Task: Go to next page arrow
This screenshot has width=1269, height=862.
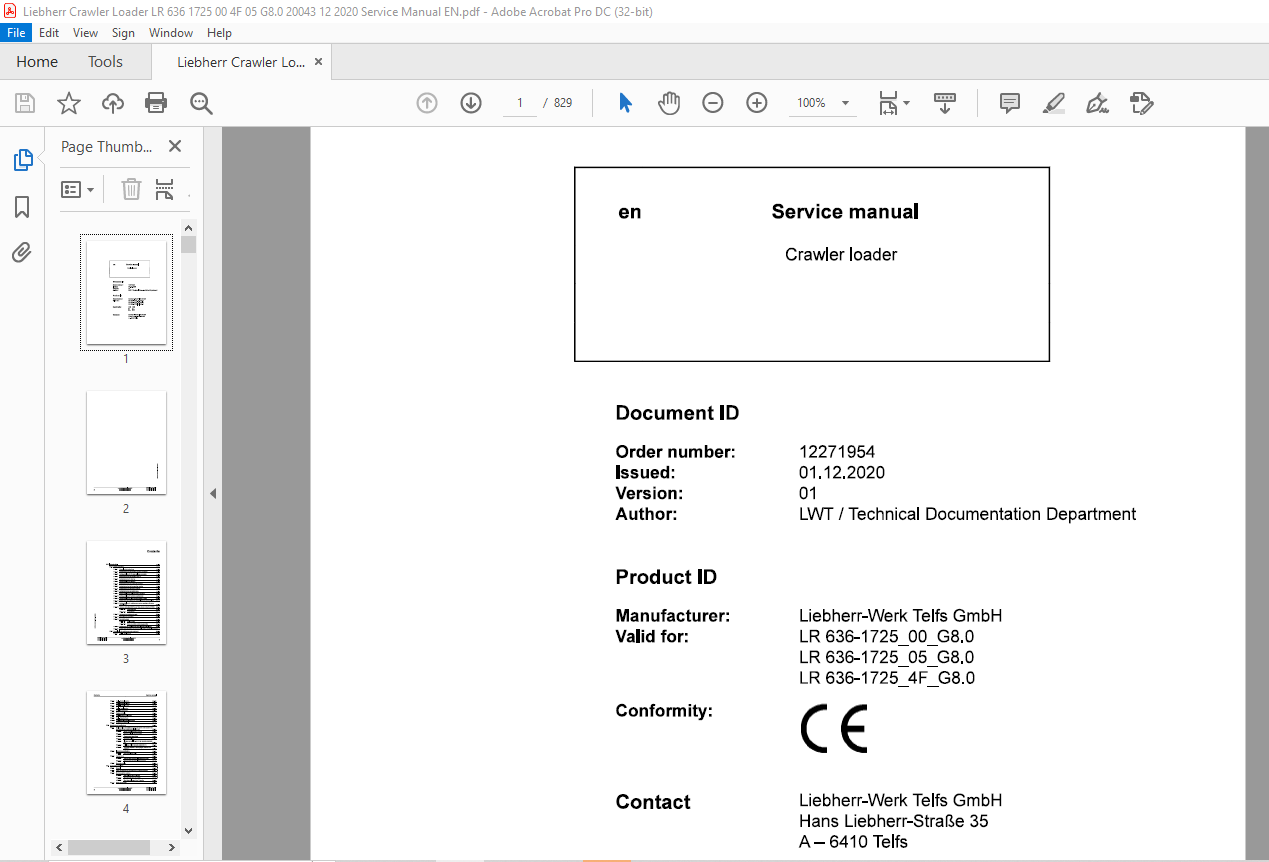Action: [471, 103]
